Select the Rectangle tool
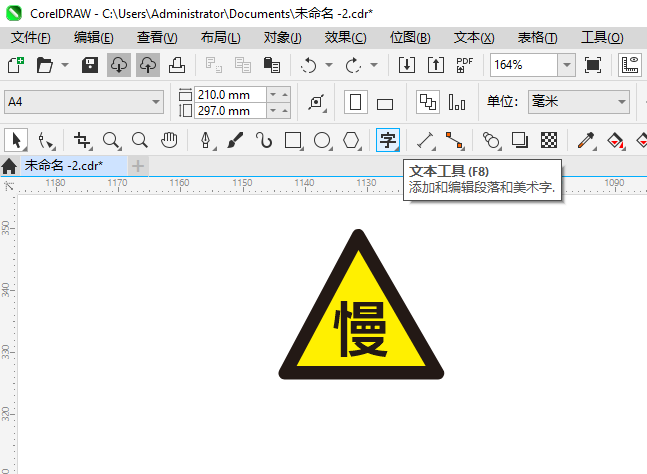This screenshot has width=647, height=474. [293, 140]
